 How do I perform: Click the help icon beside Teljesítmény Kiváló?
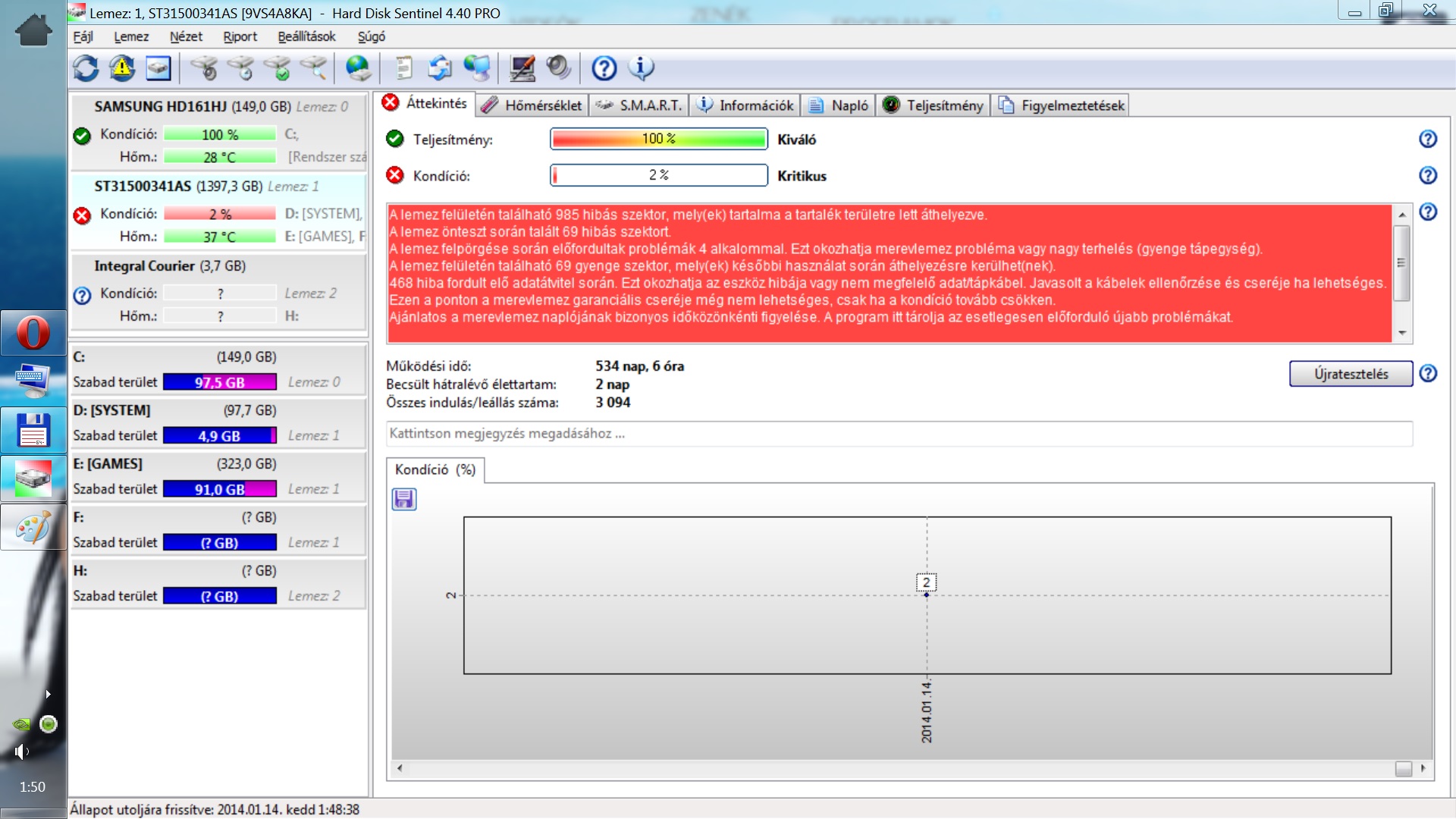click(1428, 139)
